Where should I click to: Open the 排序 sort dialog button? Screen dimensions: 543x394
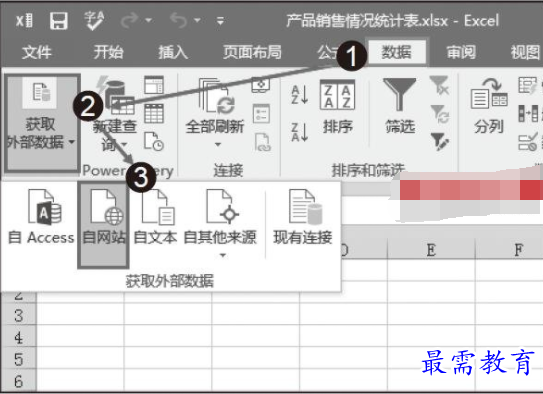point(338,107)
